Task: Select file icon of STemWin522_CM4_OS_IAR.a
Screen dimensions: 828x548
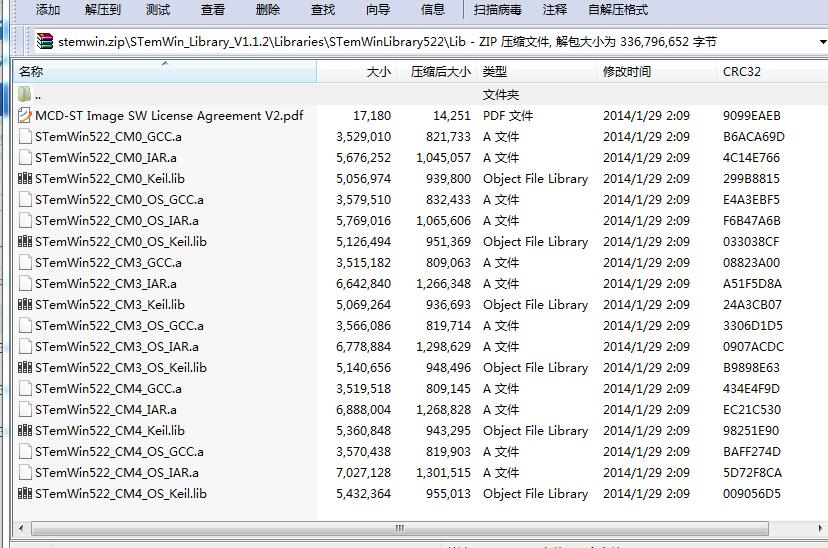Action: 25,473
